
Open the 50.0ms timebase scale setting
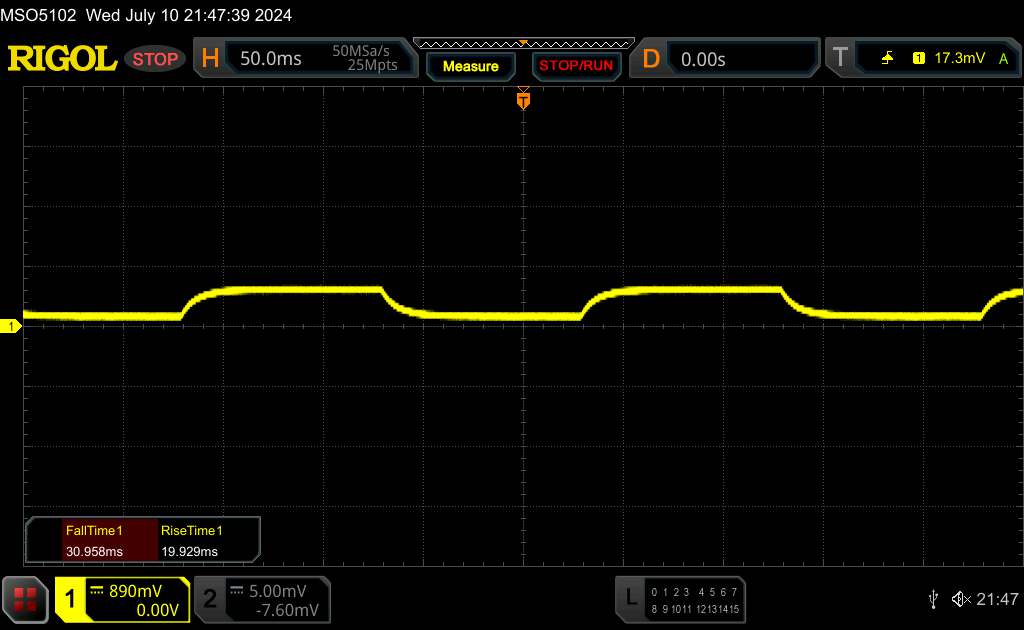(271, 59)
